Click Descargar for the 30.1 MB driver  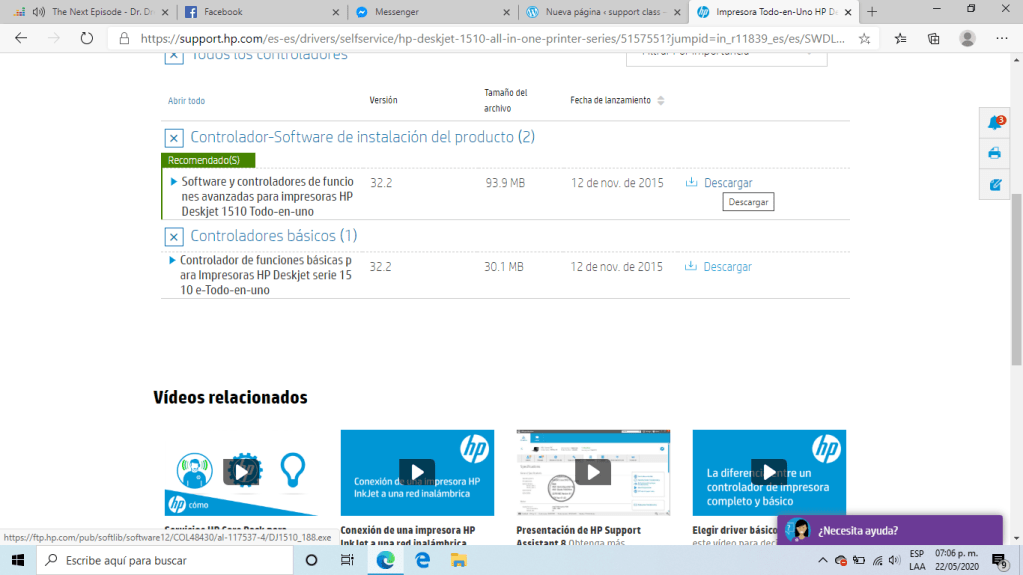[x=727, y=266]
